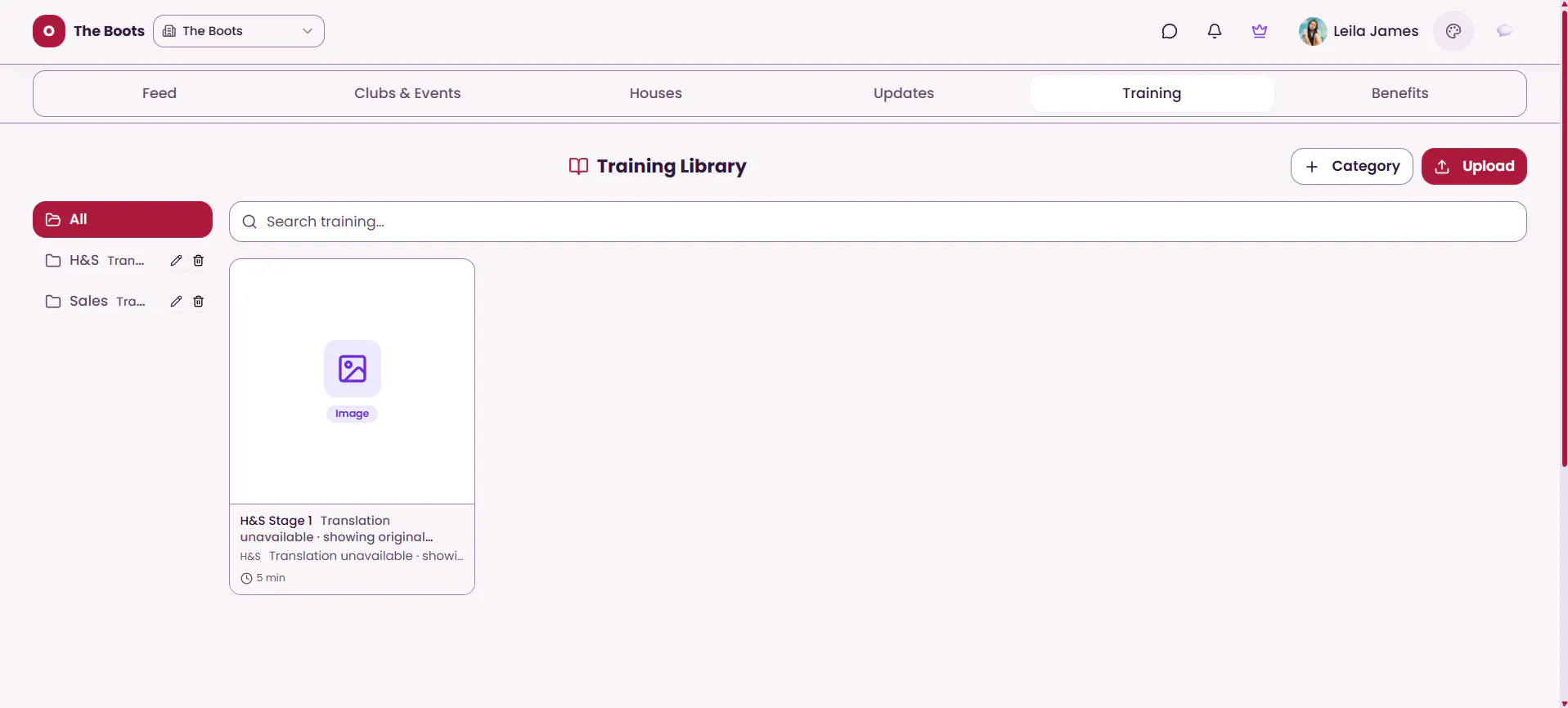Image resolution: width=1568 pixels, height=708 pixels.
Task: Expand The Boots organization dropdown
Action: [239, 31]
